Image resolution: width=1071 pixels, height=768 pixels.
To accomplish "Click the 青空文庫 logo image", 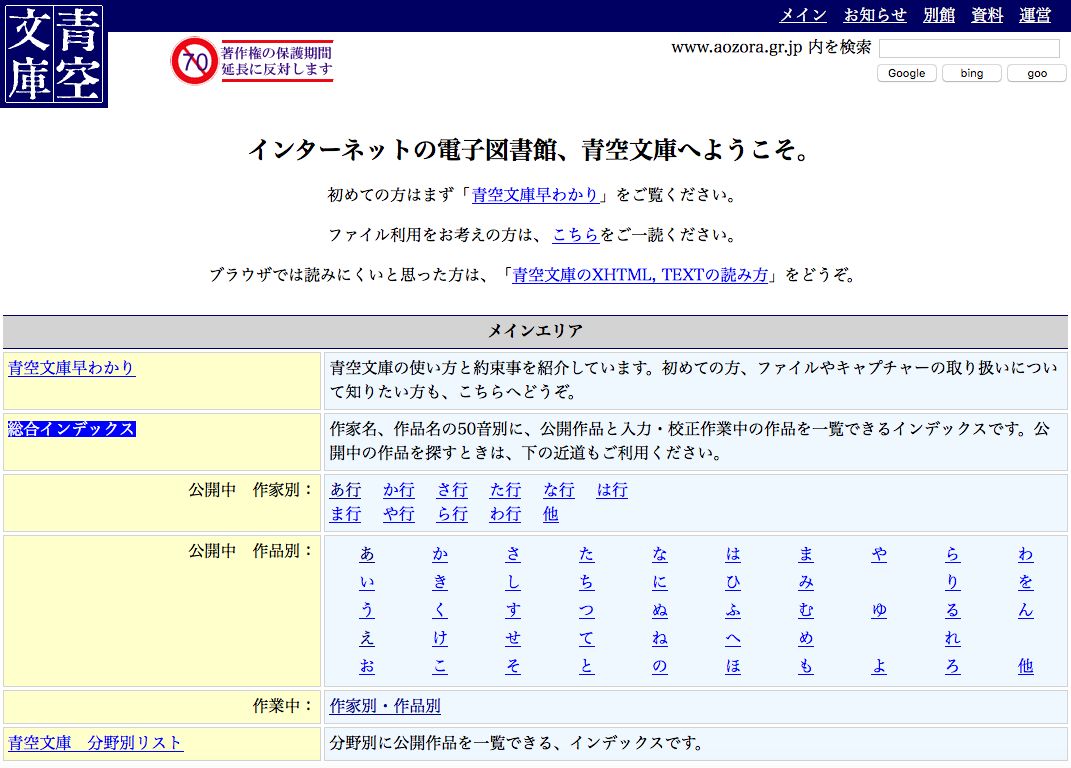I will click(54, 54).
